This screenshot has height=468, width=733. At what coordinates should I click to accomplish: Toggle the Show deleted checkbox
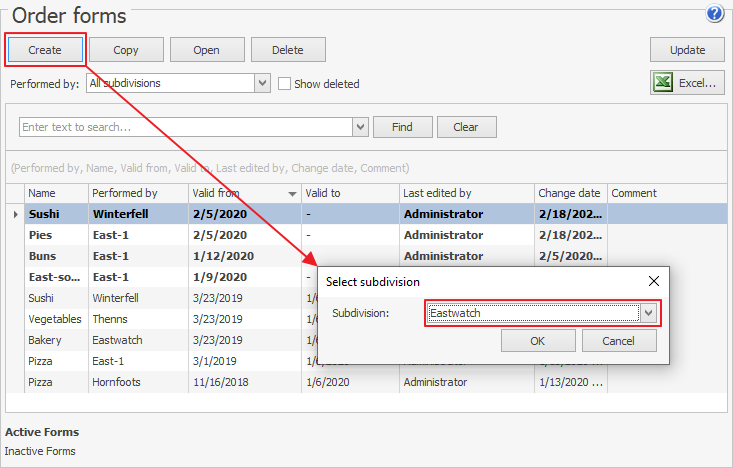(285, 84)
